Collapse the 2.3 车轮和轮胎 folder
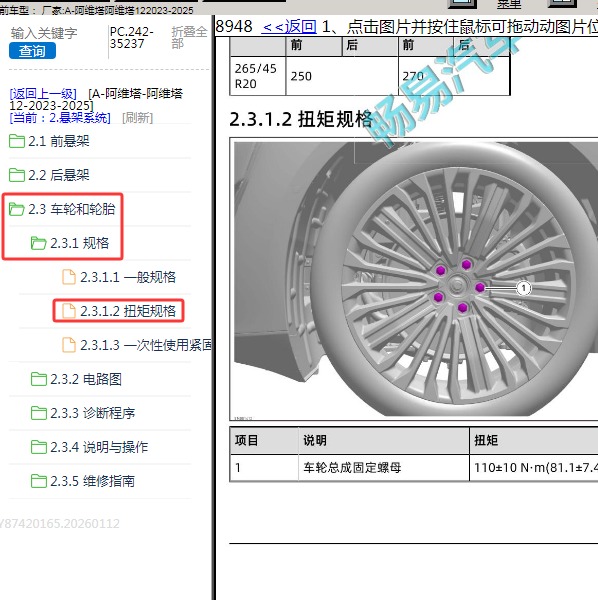The image size is (598, 600). pyautogui.click(x=72, y=209)
